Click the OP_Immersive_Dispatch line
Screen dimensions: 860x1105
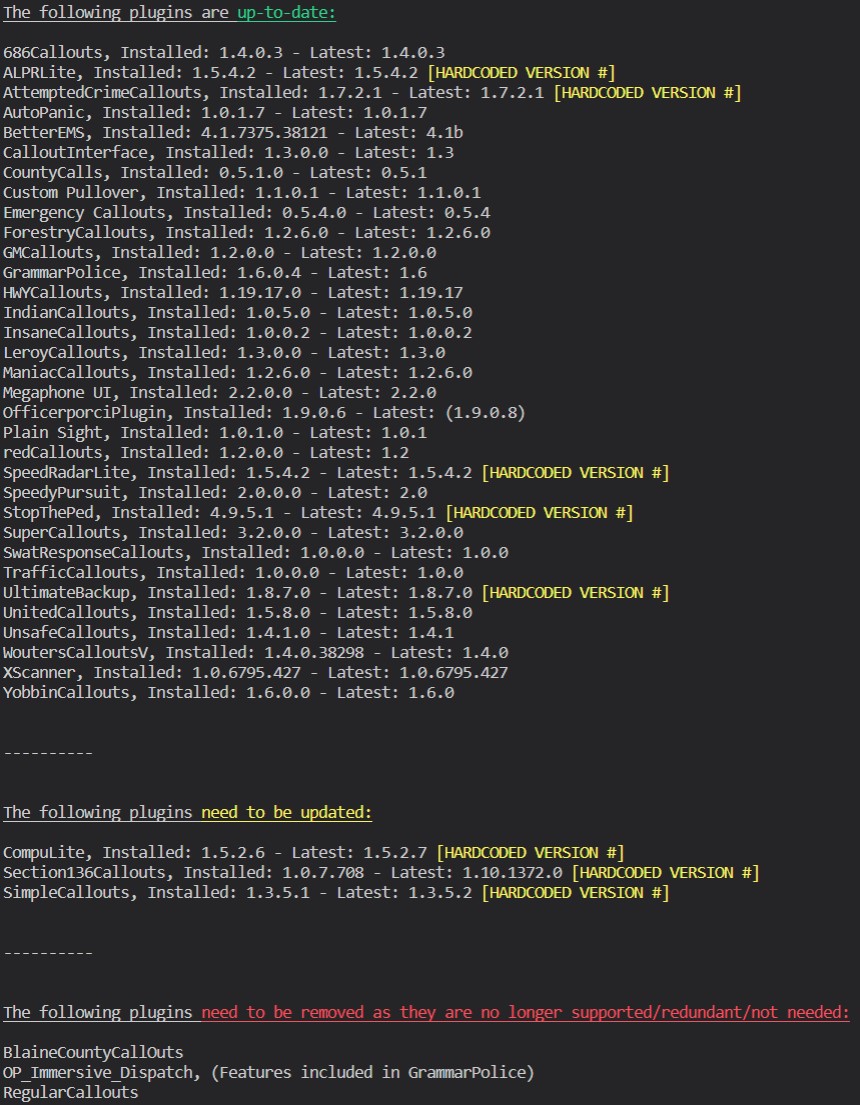coord(268,1072)
